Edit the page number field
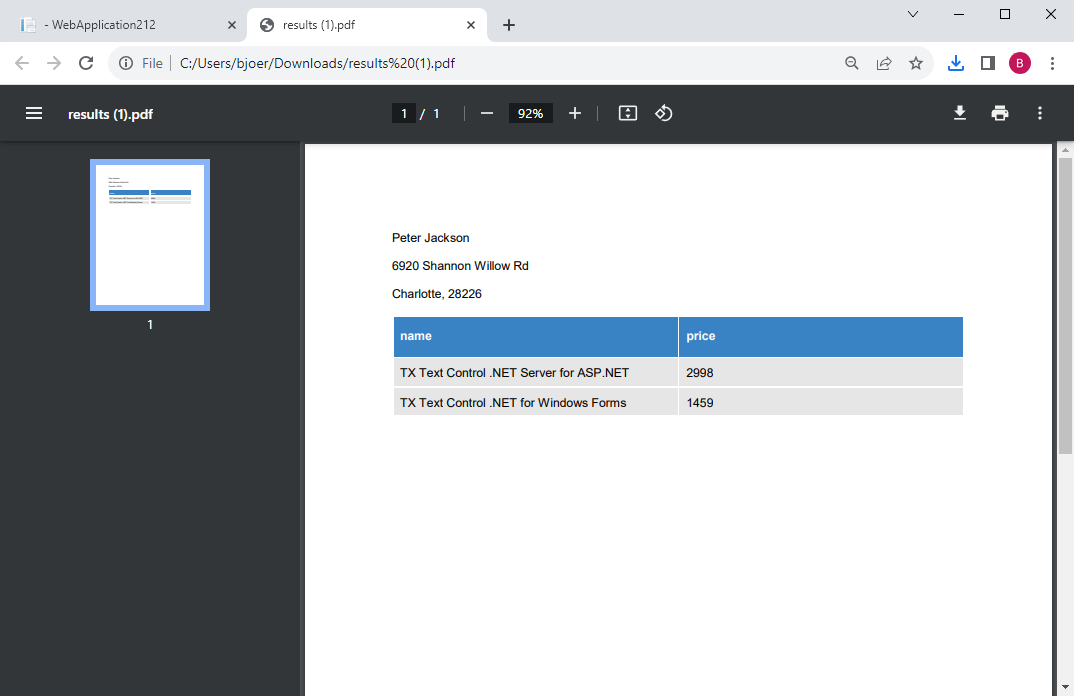Image resolution: width=1074 pixels, height=696 pixels. [403, 114]
